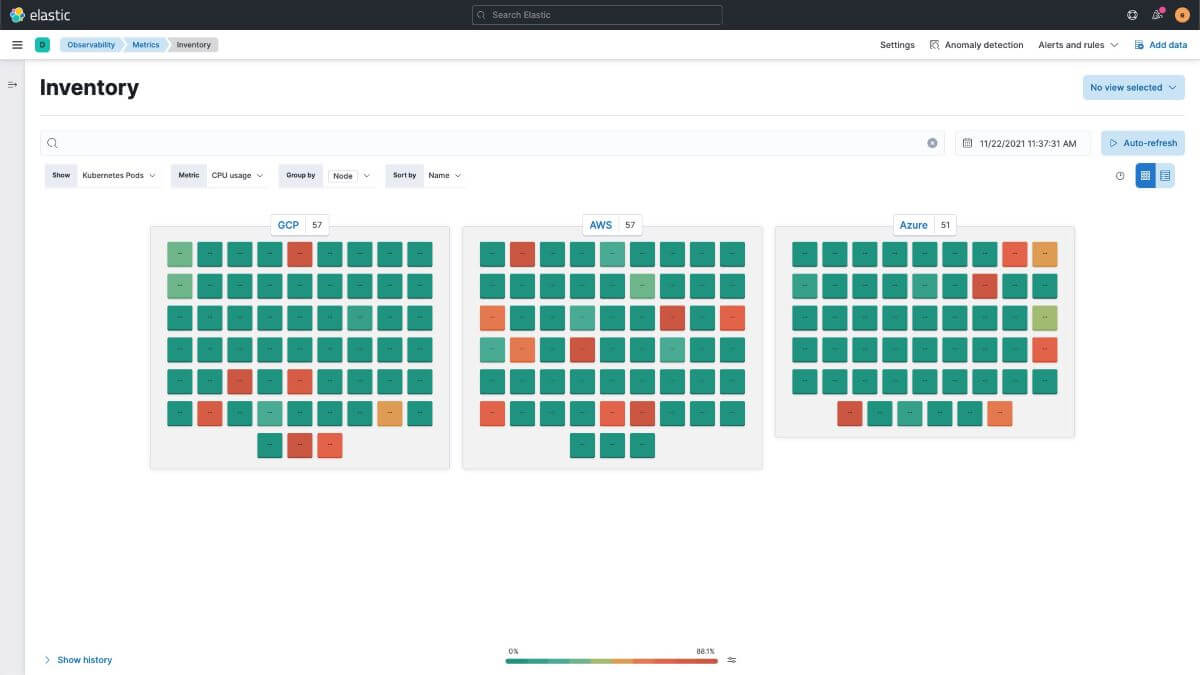Open the Kubernetes Pods show dropdown
This screenshot has height=675, width=1200.
(x=118, y=175)
